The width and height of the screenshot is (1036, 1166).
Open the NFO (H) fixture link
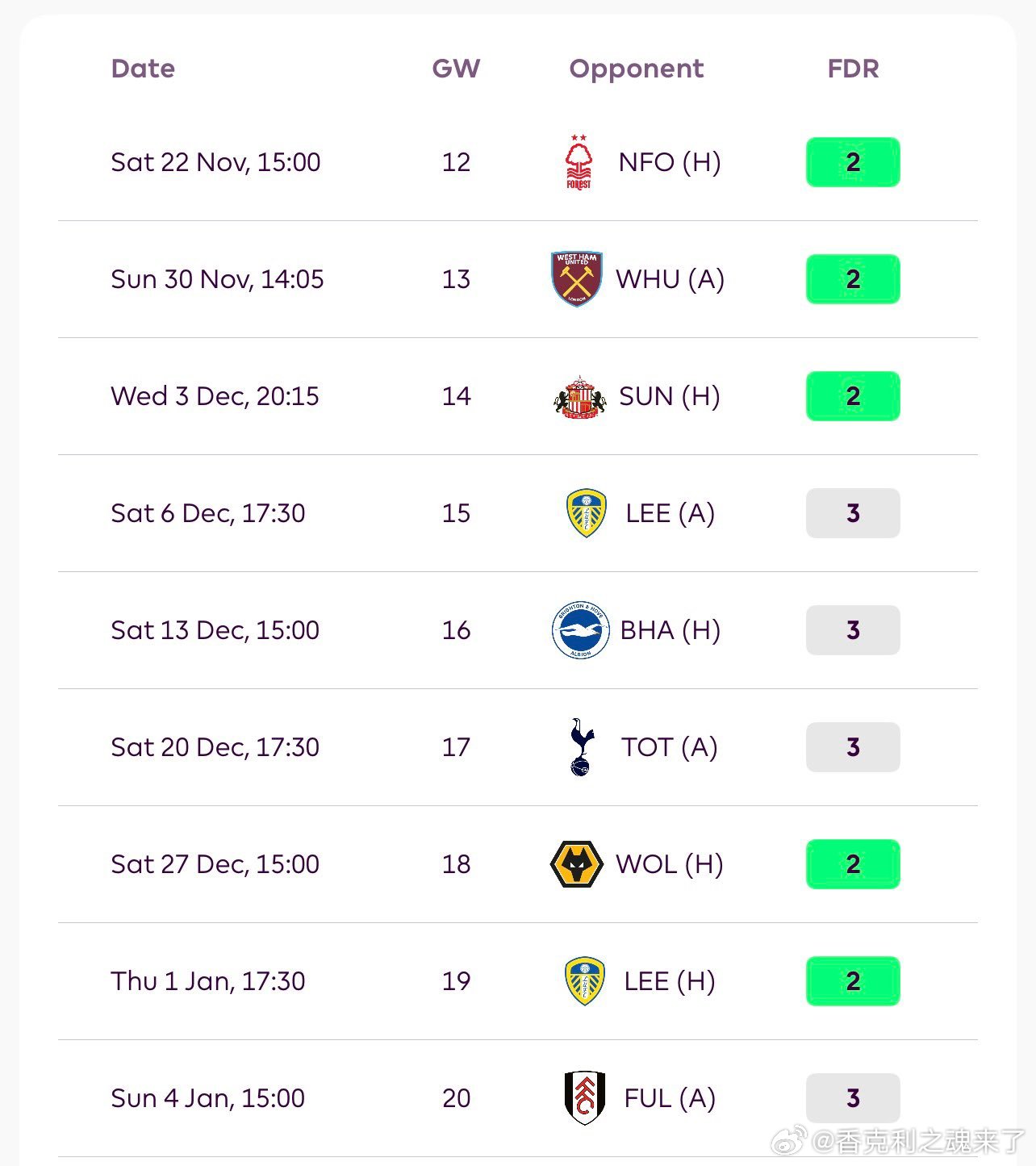click(669, 162)
